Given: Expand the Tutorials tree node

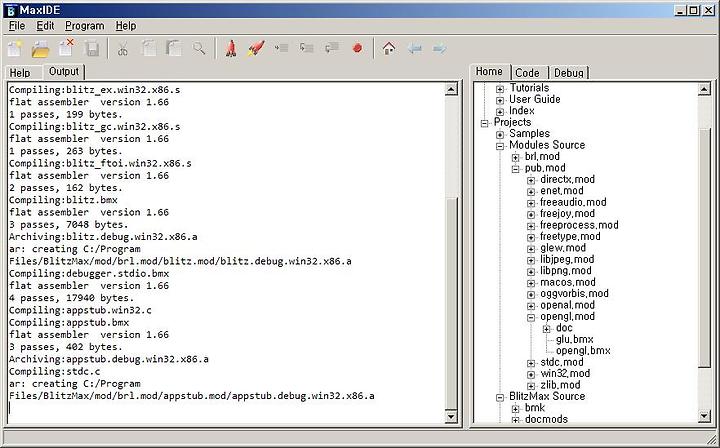Looking at the screenshot, I should click(x=500, y=89).
